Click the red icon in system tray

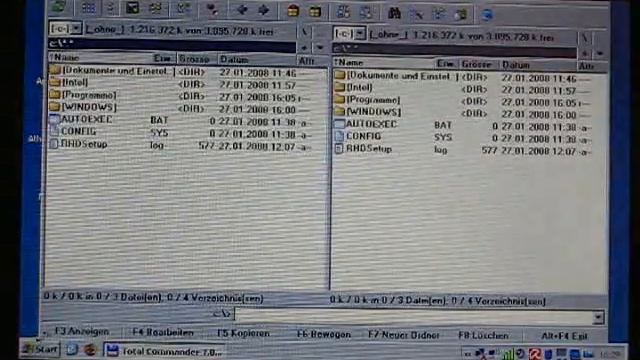pyautogui.click(x=535, y=354)
